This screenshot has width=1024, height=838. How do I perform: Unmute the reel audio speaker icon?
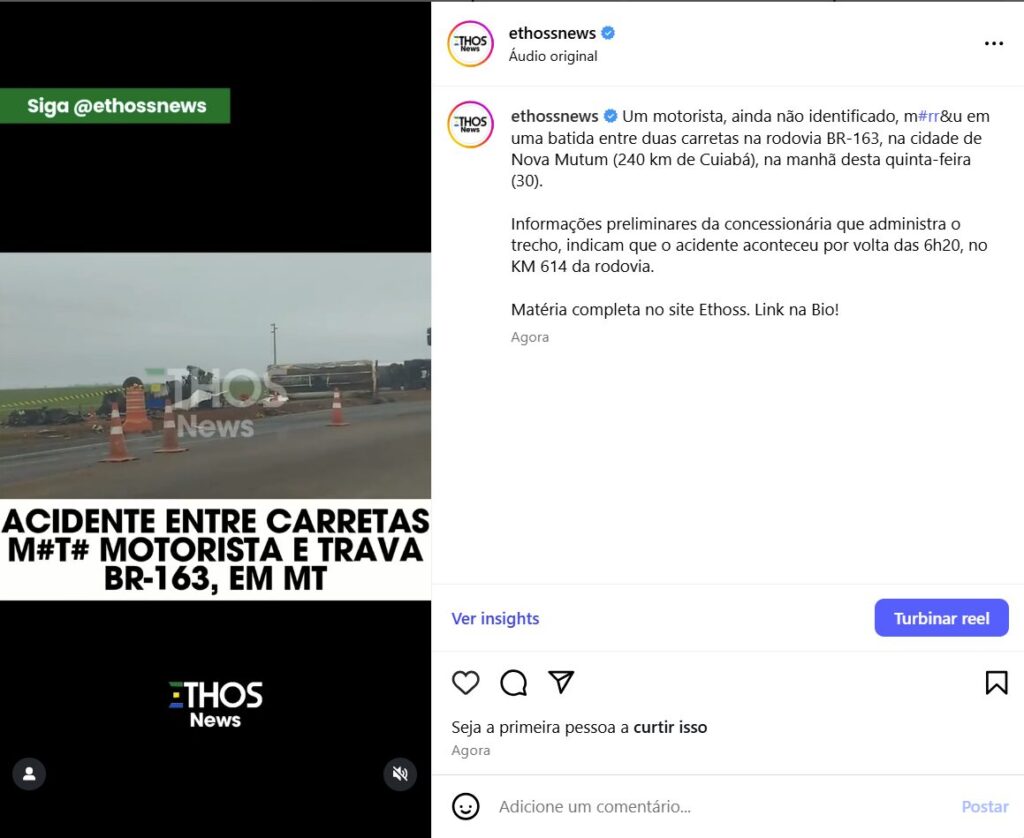click(400, 774)
